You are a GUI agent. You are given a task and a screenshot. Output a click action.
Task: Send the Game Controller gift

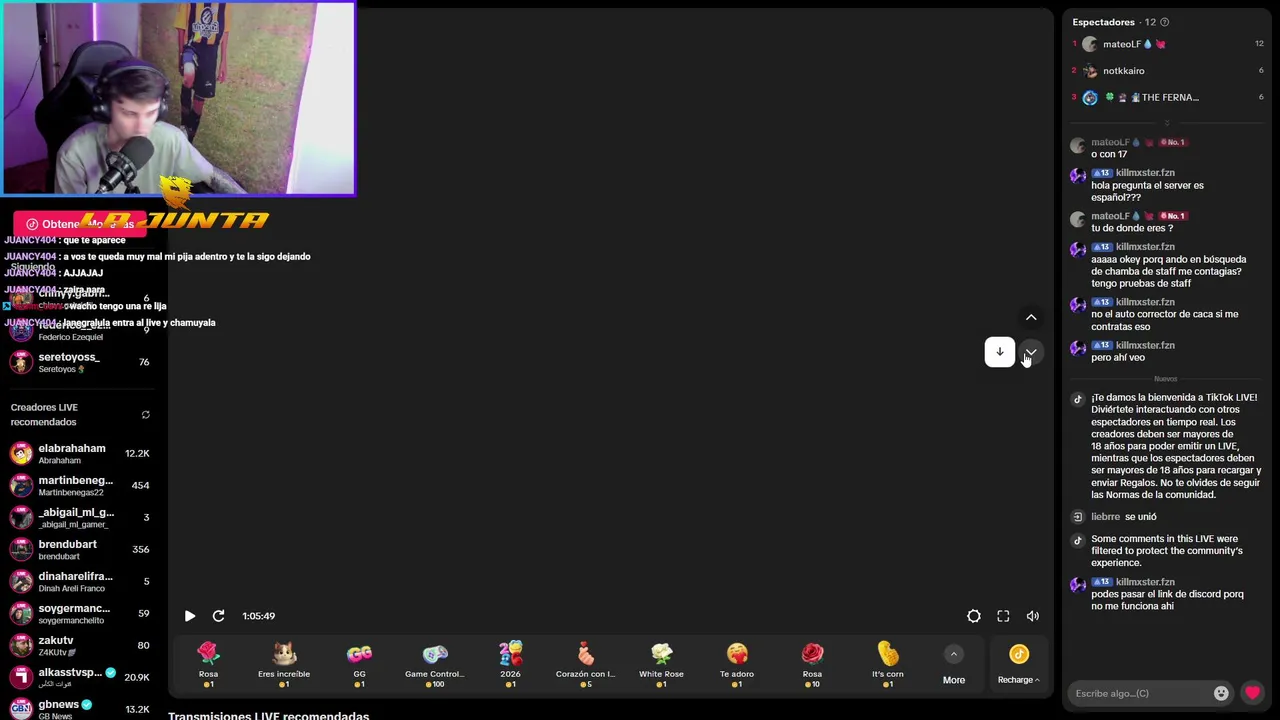click(x=435, y=665)
